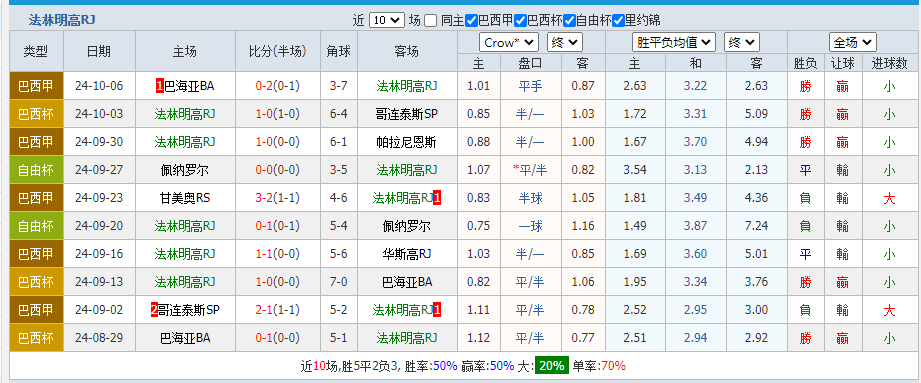Viewport: 921px width, 383px height.
Task: Click the 70% odd rate after 单率
Action: click(x=613, y=366)
